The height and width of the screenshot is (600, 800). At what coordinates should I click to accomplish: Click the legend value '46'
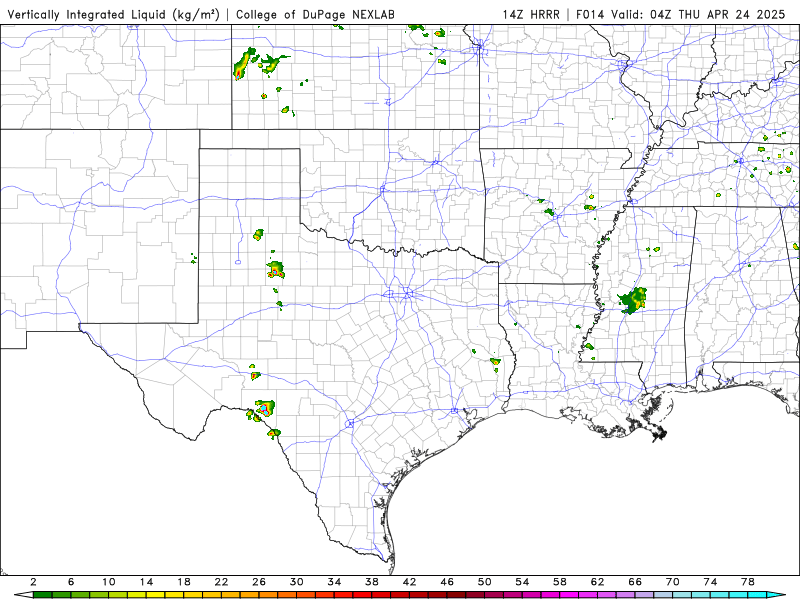[447, 582]
